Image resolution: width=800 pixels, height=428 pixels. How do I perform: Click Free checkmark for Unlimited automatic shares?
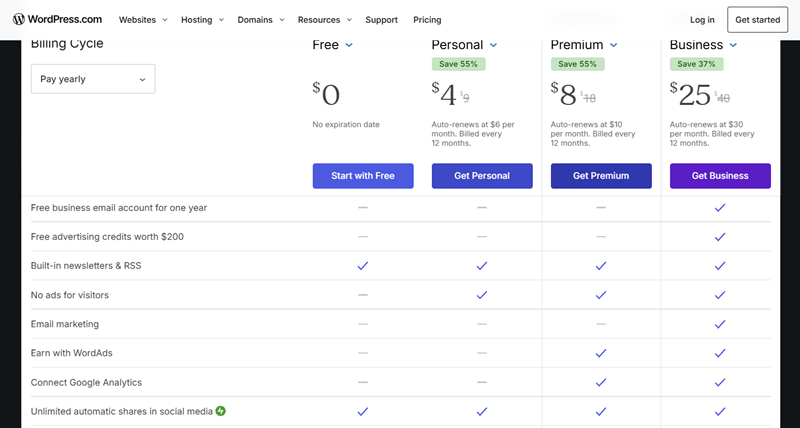(x=363, y=411)
